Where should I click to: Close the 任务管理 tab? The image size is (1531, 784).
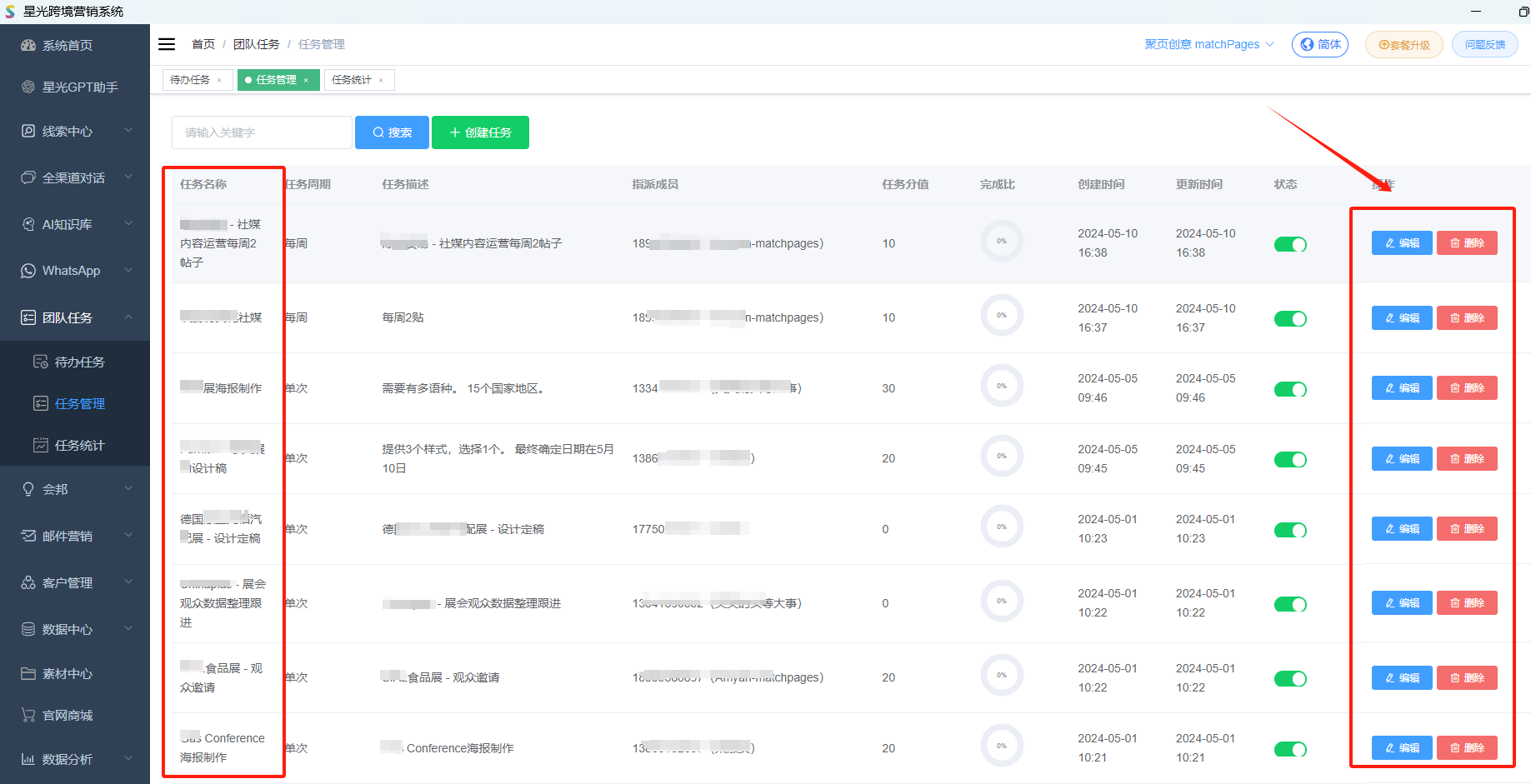coord(306,80)
